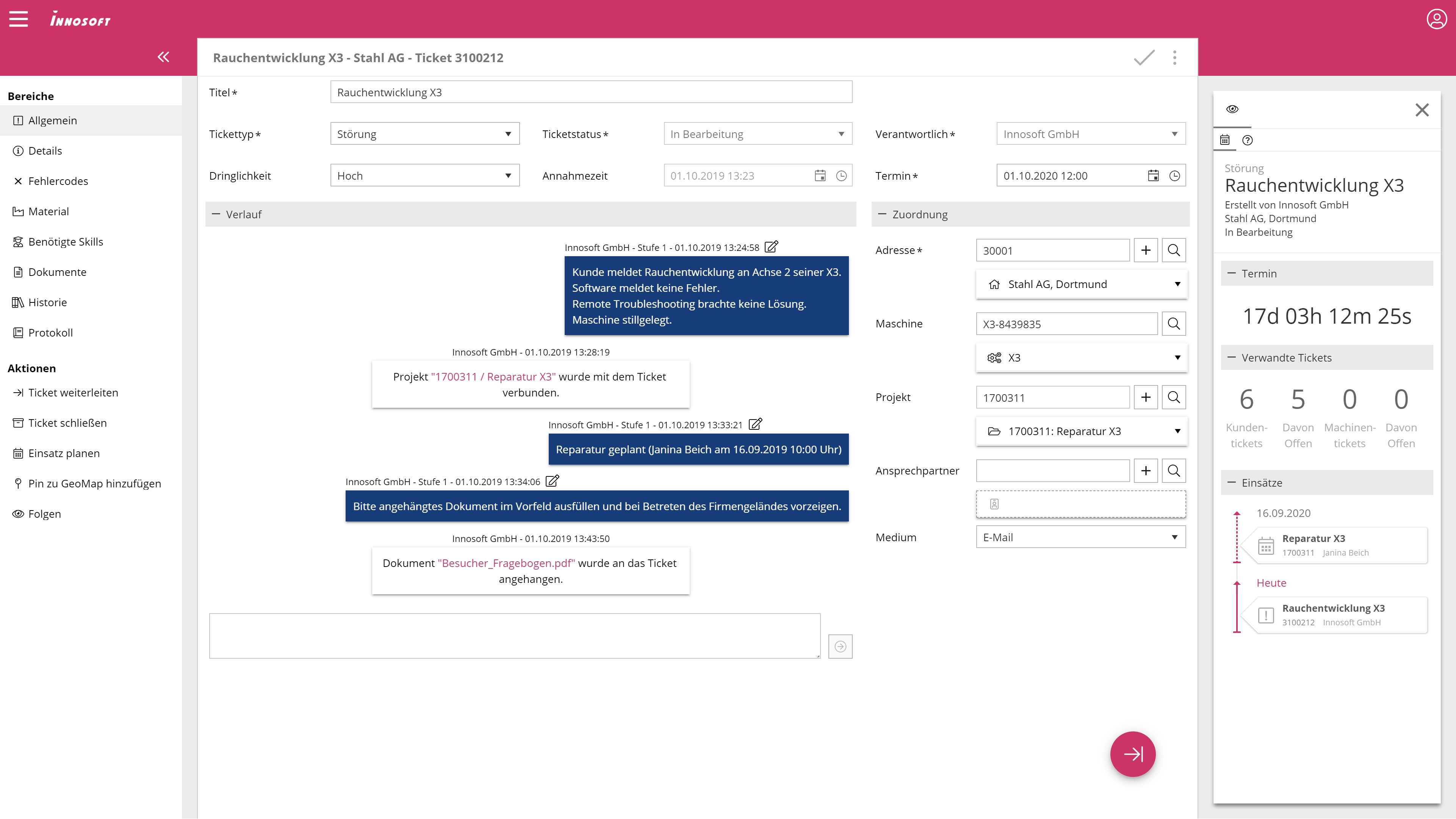
Task: Click the search icon next to Maschine
Action: (1173, 324)
